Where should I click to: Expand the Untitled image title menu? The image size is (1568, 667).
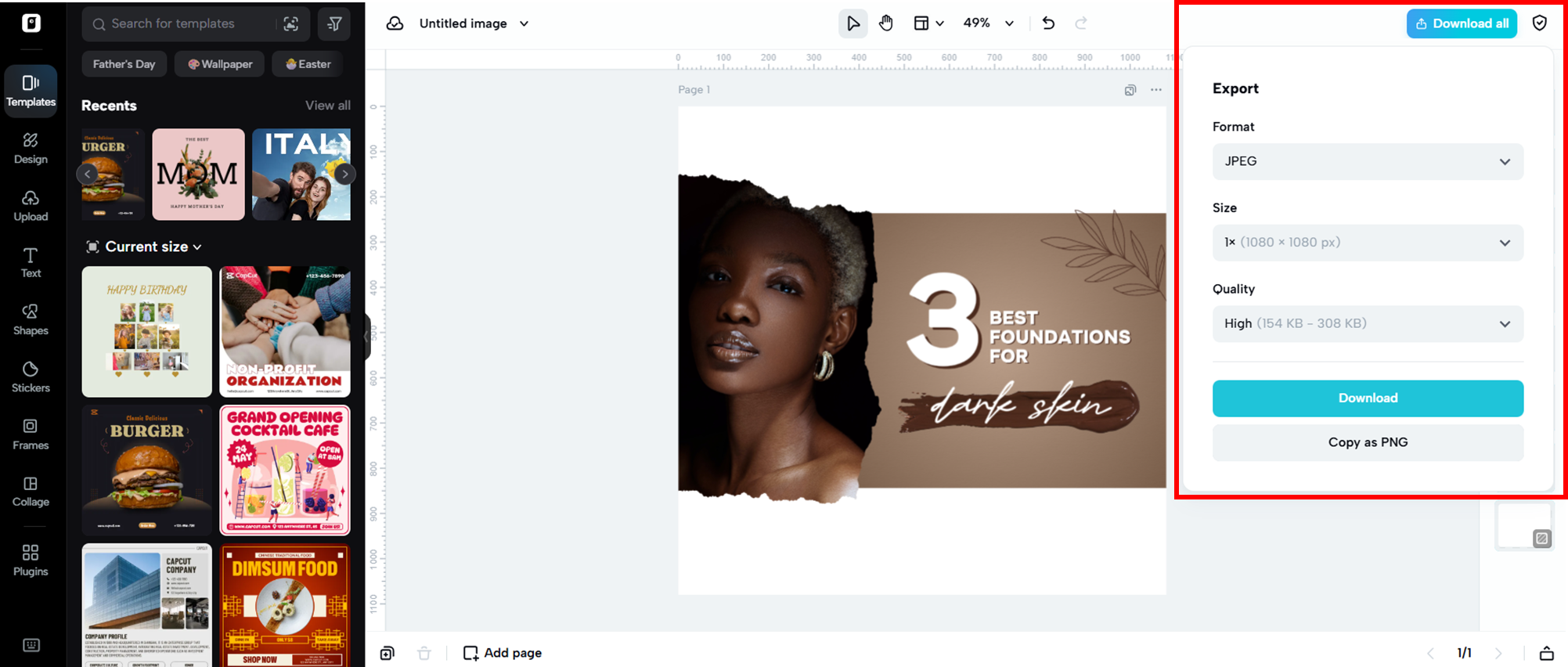[524, 23]
